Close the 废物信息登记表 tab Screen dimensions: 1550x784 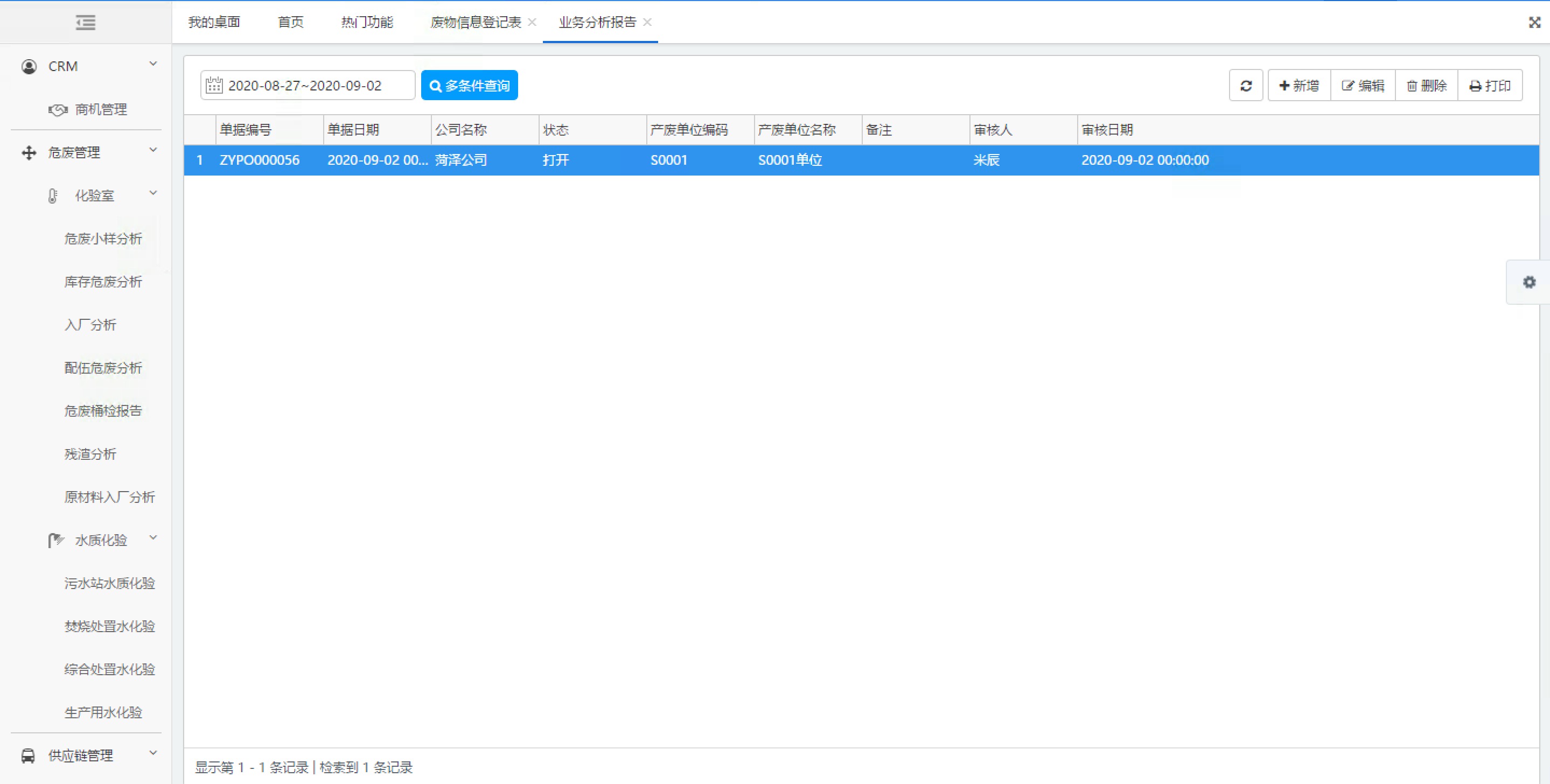532,22
